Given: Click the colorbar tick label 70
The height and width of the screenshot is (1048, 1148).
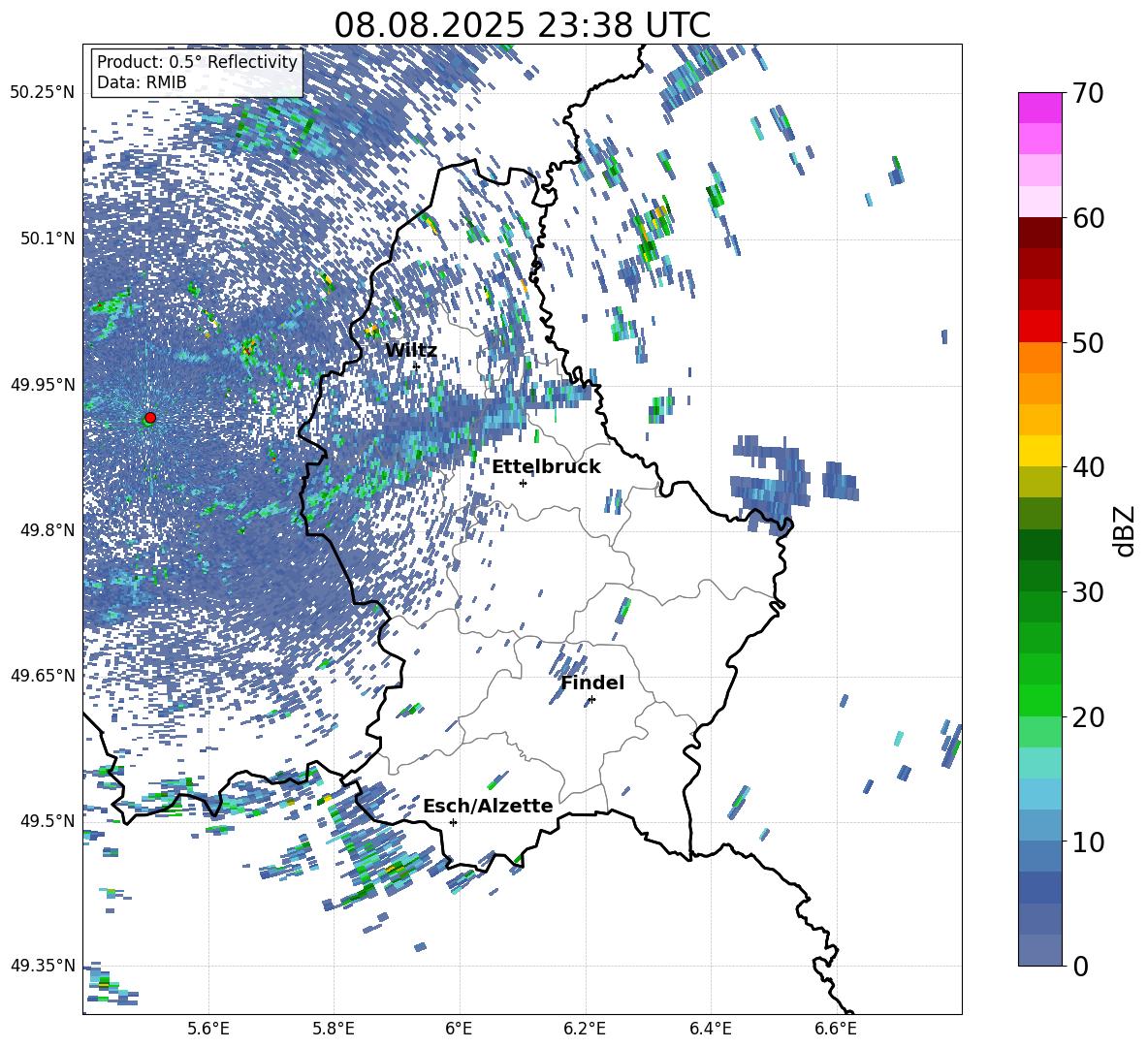Looking at the screenshot, I should pos(1087,93).
